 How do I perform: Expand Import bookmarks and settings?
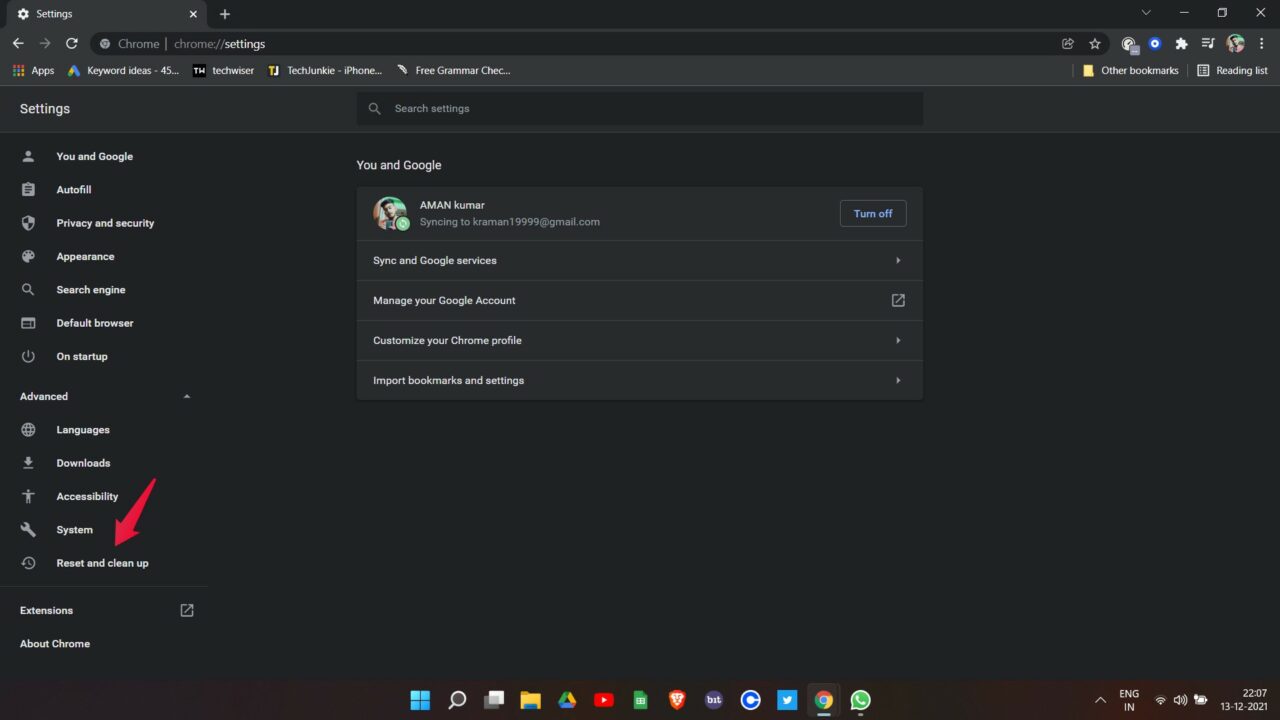coord(640,381)
